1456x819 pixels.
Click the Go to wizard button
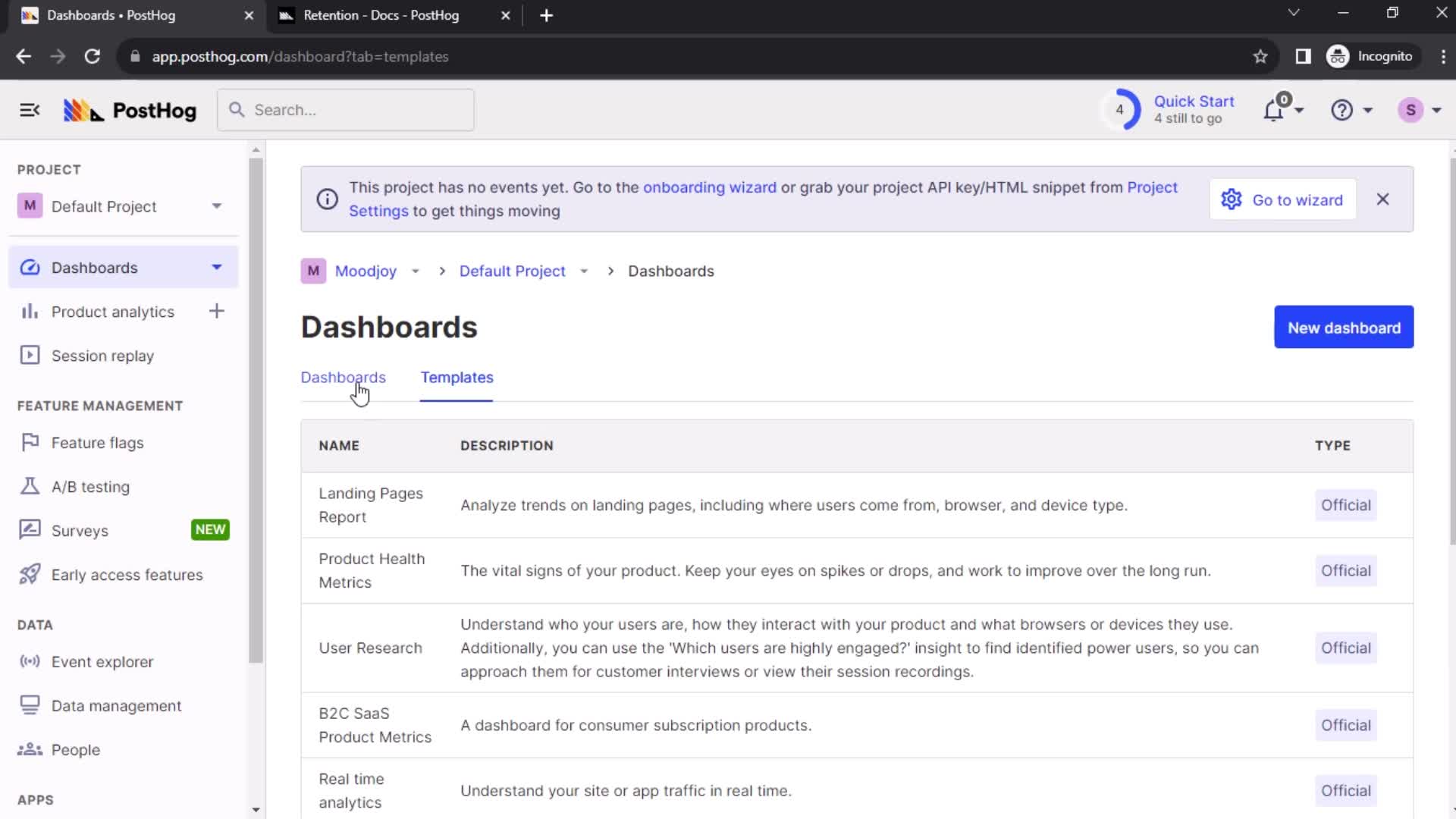(1283, 199)
